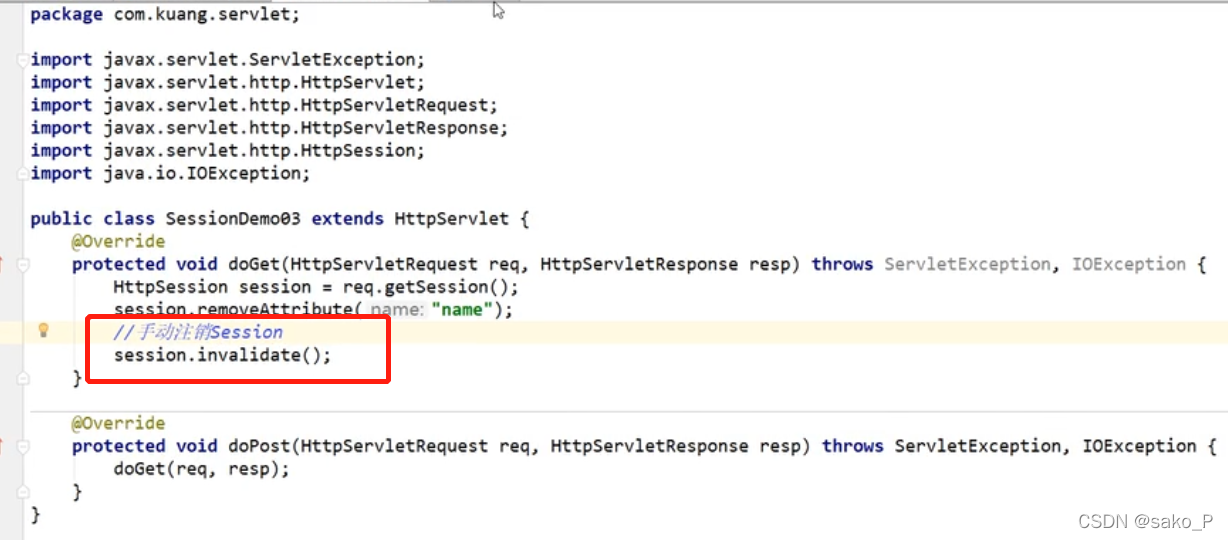
Task: Click the @Override annotation above doGet
Action: coord(118,242)
